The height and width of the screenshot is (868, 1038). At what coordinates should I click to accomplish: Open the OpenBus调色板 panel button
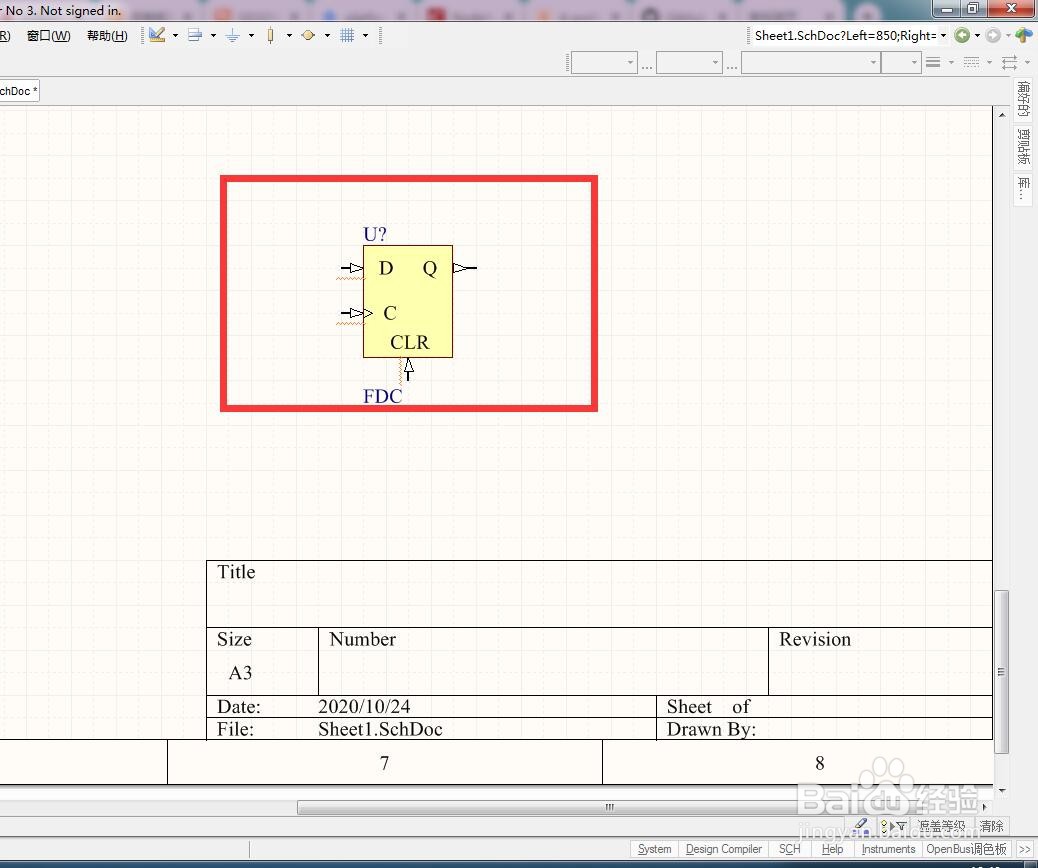pyautogui.click(x=966, y=849)
